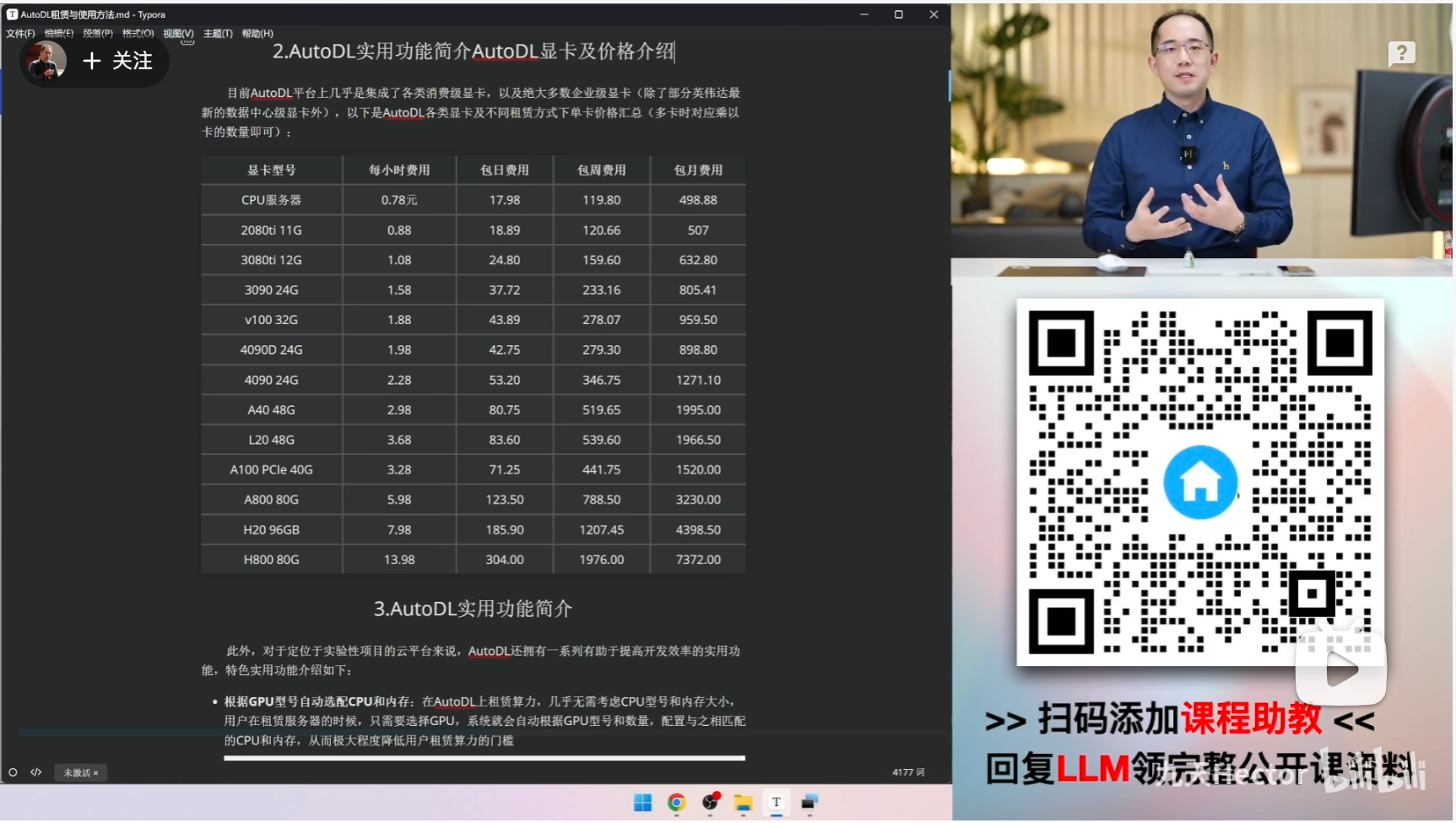This screenshot has height=823, width=1456.
Task: Click the 4177 词 word count indicator
Action: pos(908,772)
